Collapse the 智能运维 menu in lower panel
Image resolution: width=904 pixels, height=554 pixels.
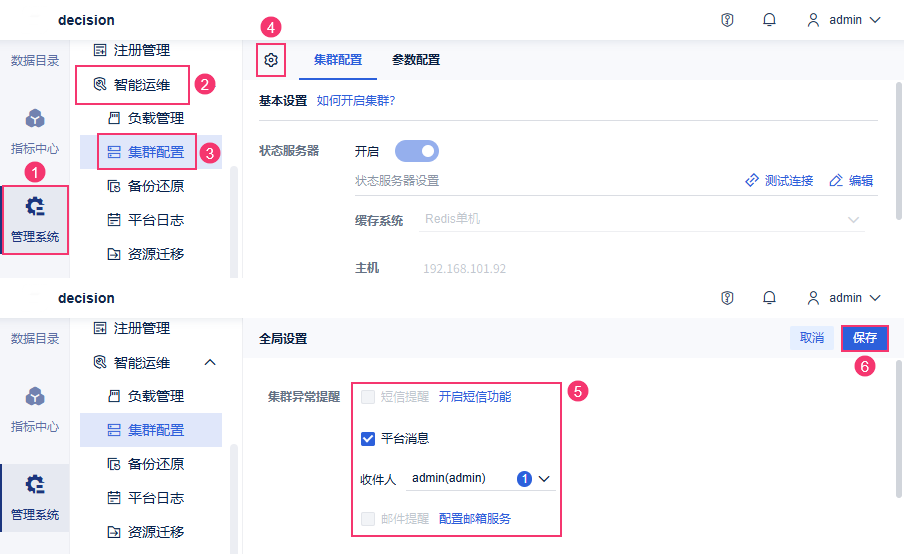[210, 362]
